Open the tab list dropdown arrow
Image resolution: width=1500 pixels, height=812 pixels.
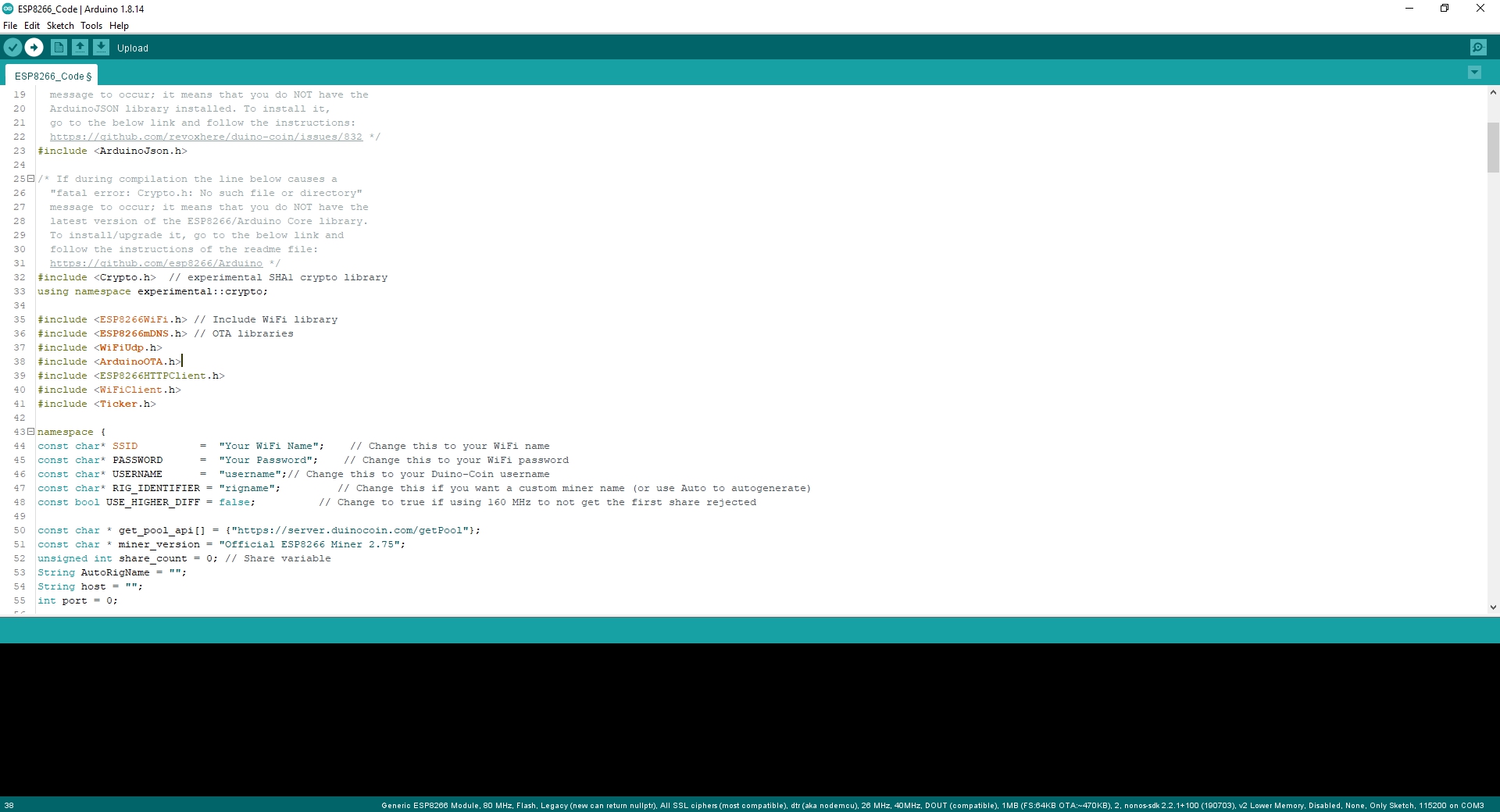[1474, 73]
